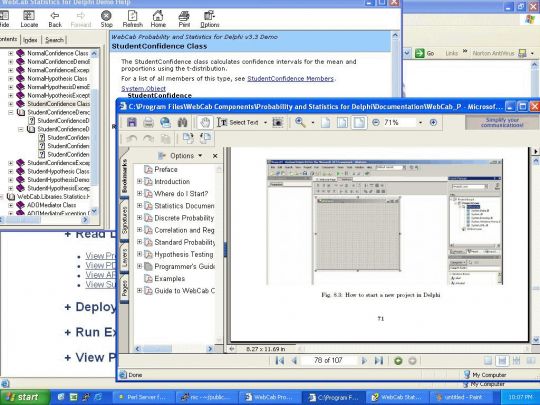Switch to Continuous Facing layout icon
Viewport: 540px width, 405px height.
click(x=516, y=361)
